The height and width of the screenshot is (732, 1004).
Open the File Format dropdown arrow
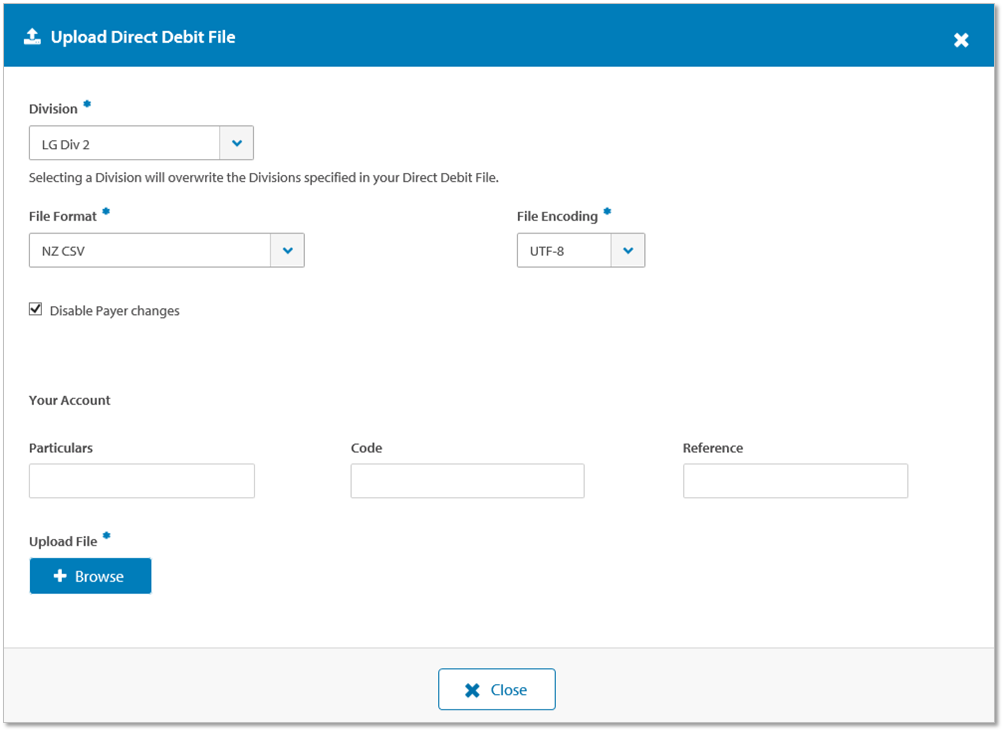(287, 251)
